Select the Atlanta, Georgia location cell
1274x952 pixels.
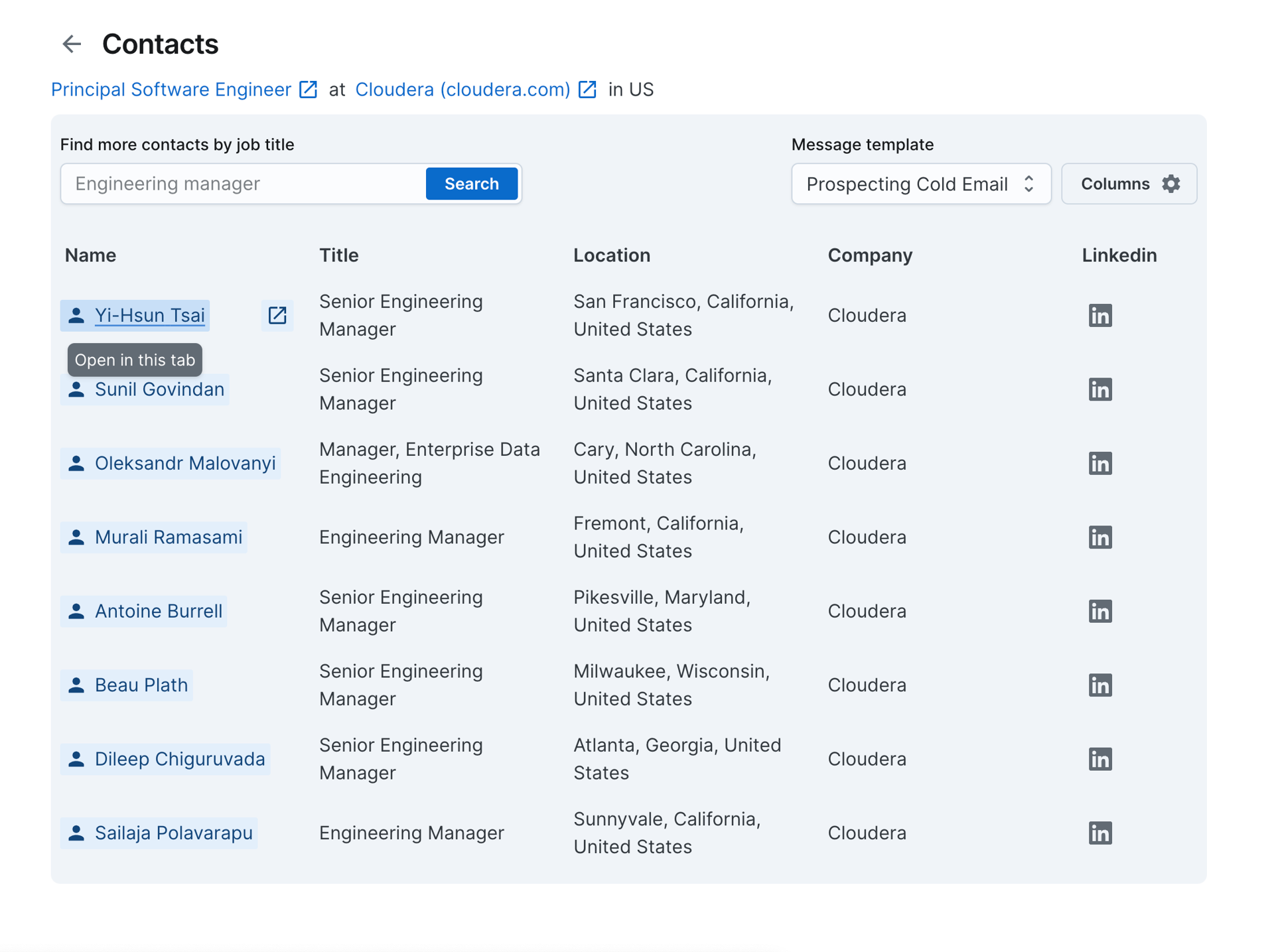[677, 759]
